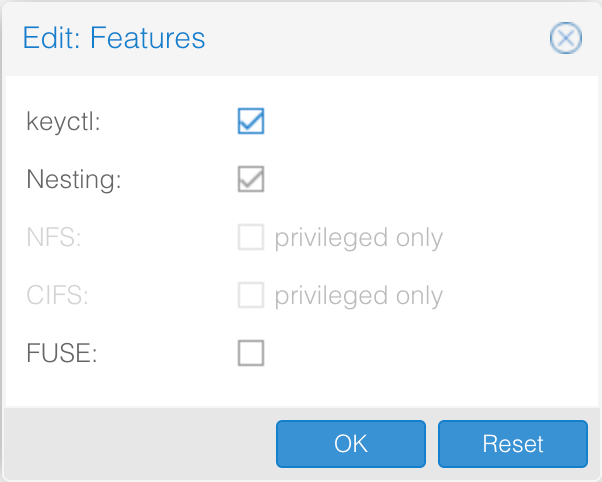Click the disabled NFS checkbox
602x482 pixels.
tap(251, 237)
